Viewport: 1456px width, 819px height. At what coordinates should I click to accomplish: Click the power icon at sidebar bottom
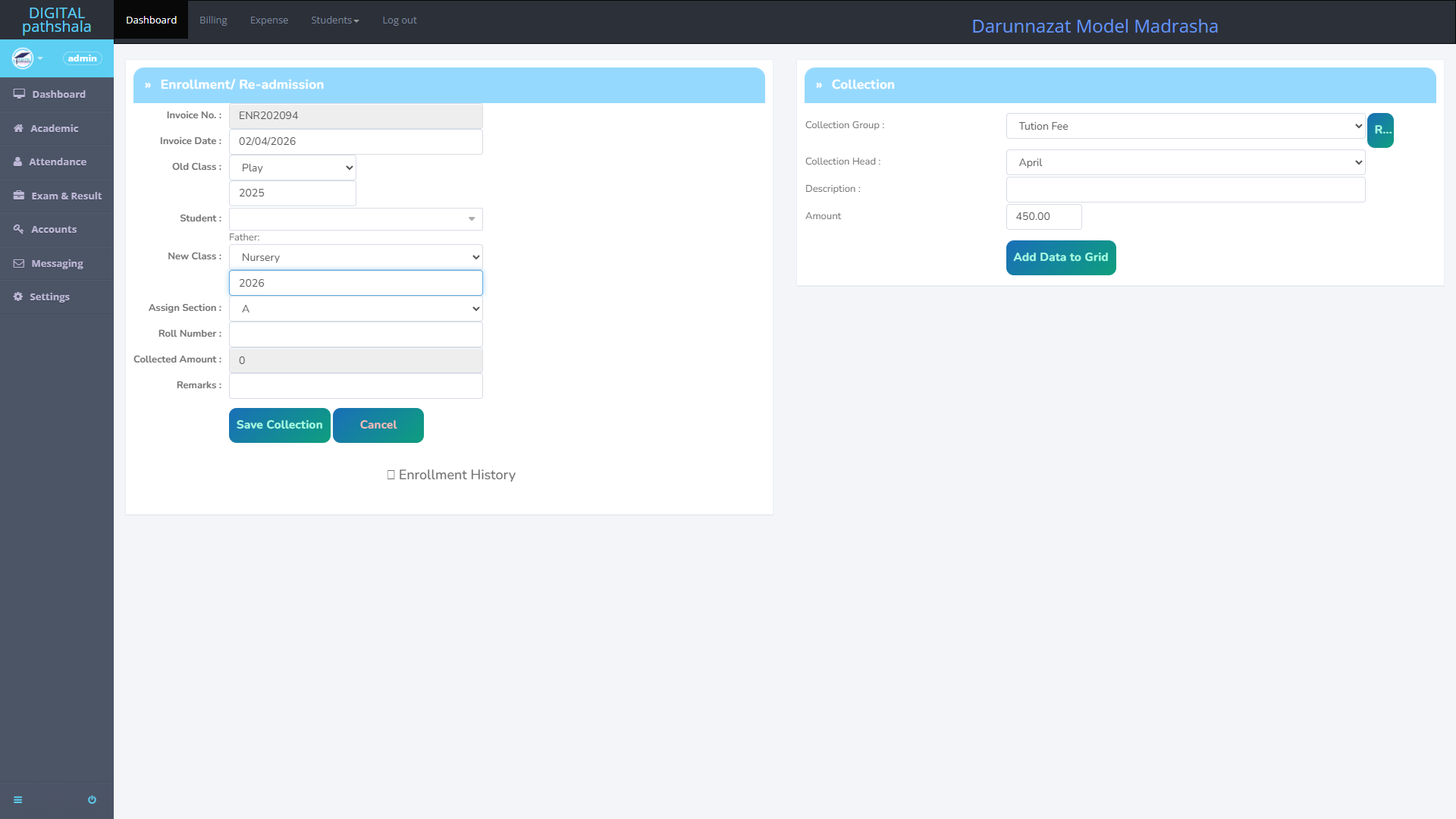click(92, 799)
